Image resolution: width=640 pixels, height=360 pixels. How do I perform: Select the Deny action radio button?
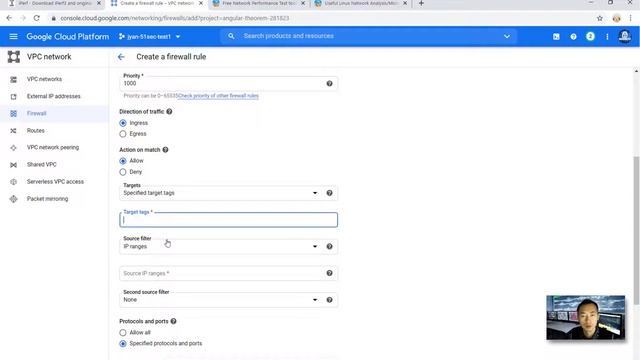[x=123, y=172]
